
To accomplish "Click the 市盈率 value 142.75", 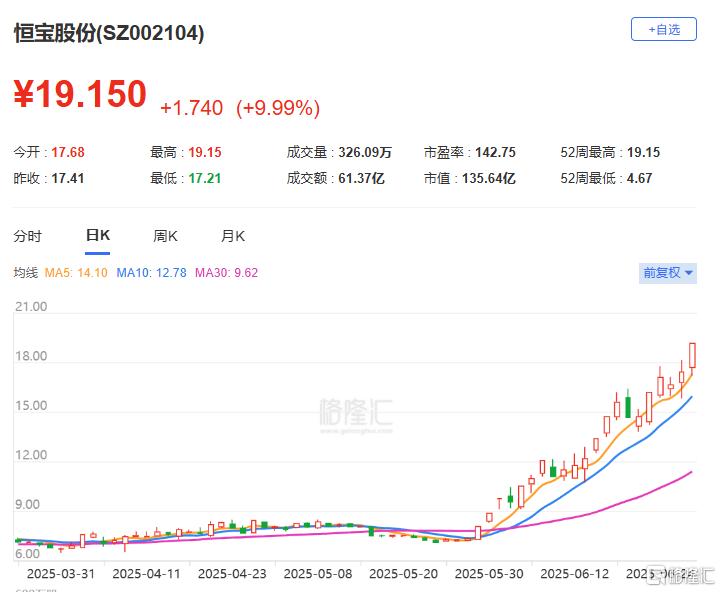I will pos(495,152).
